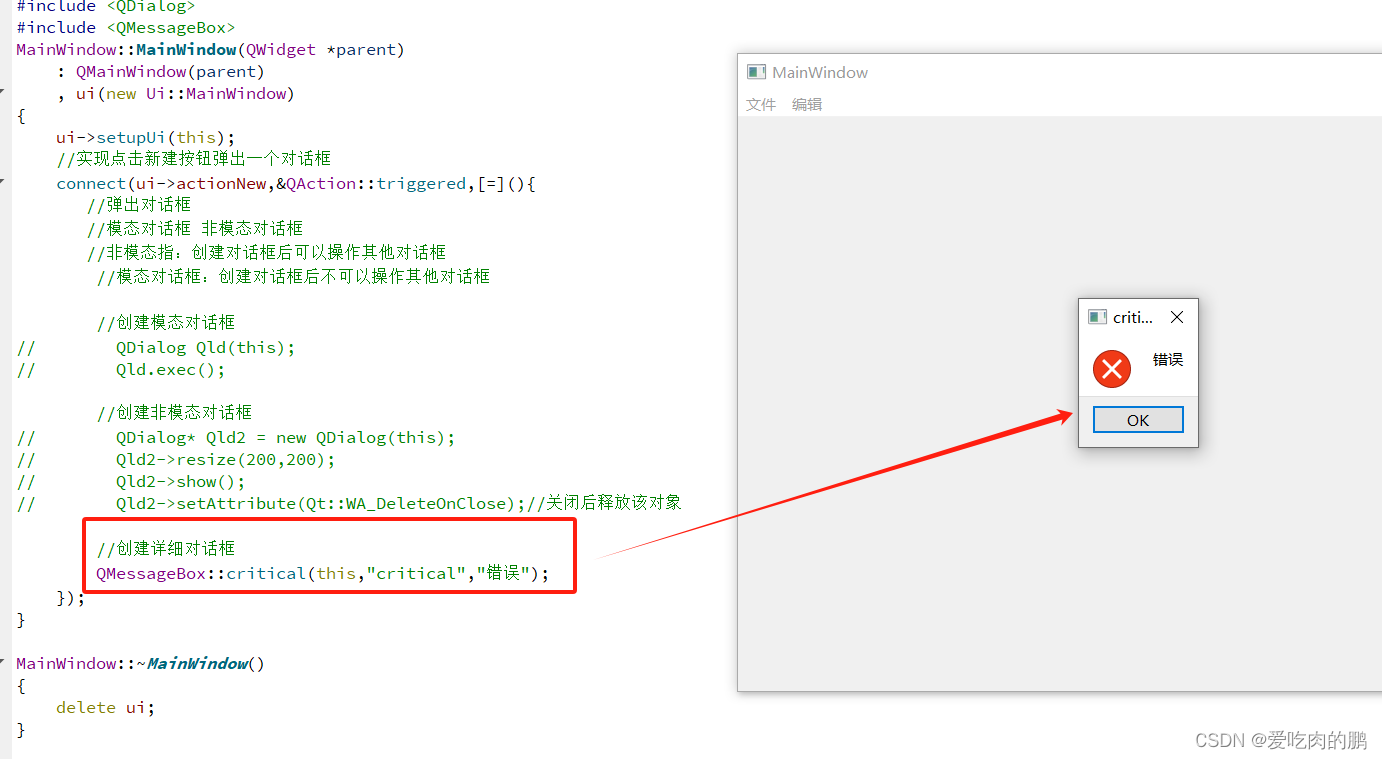Click the critical dialog title icon
The width and height of the screenshot is (1382, 759).
point(1097,317)
